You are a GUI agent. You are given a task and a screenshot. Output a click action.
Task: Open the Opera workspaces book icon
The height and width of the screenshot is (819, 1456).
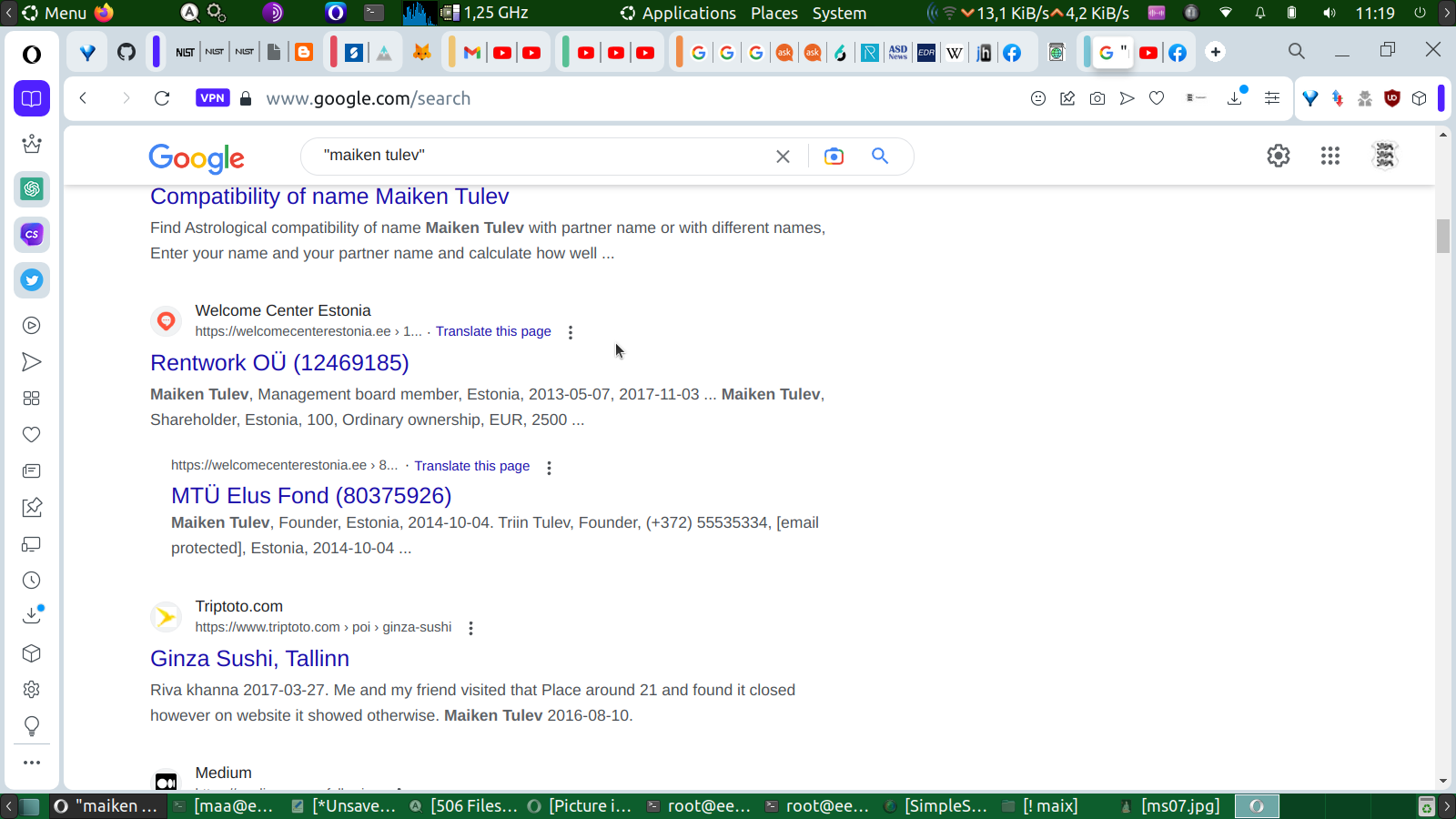[x=32, y=98]
